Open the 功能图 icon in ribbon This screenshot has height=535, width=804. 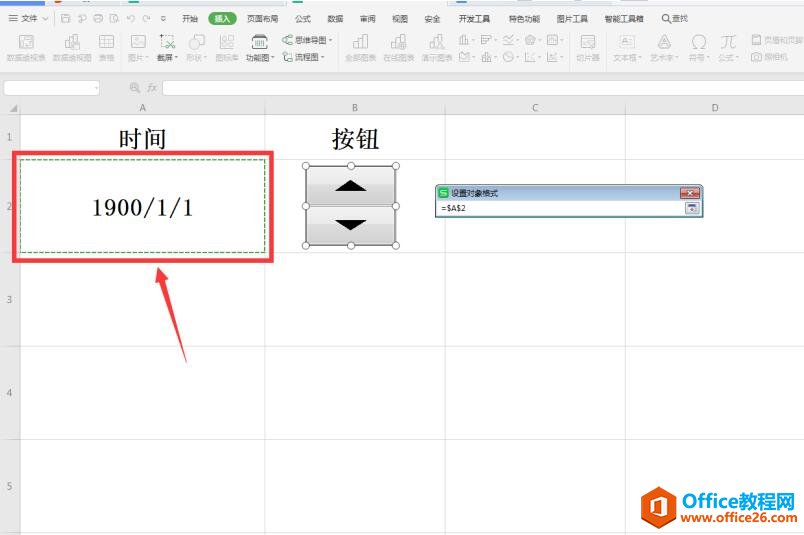[x=259, y=46]
